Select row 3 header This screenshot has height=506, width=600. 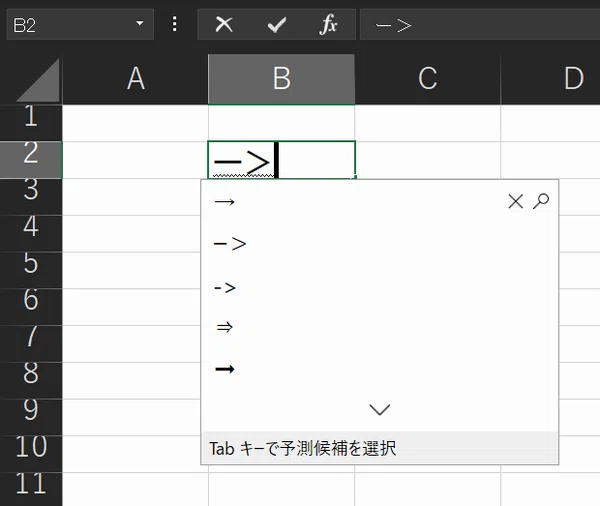(x=31, y=197)
